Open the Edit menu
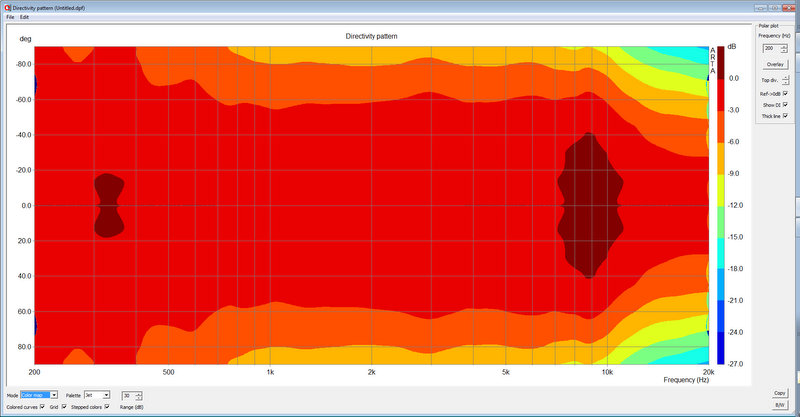This screenshot has height=417, width=800. tap(25, 17)
